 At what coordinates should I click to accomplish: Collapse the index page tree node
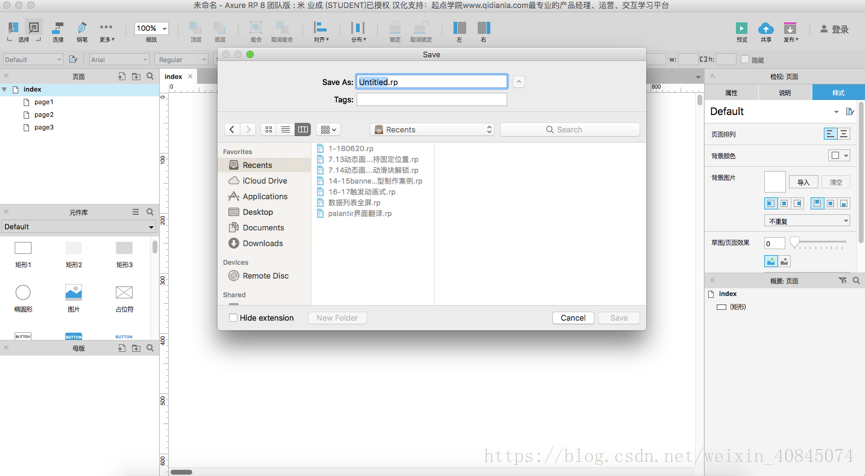[4, 89]
